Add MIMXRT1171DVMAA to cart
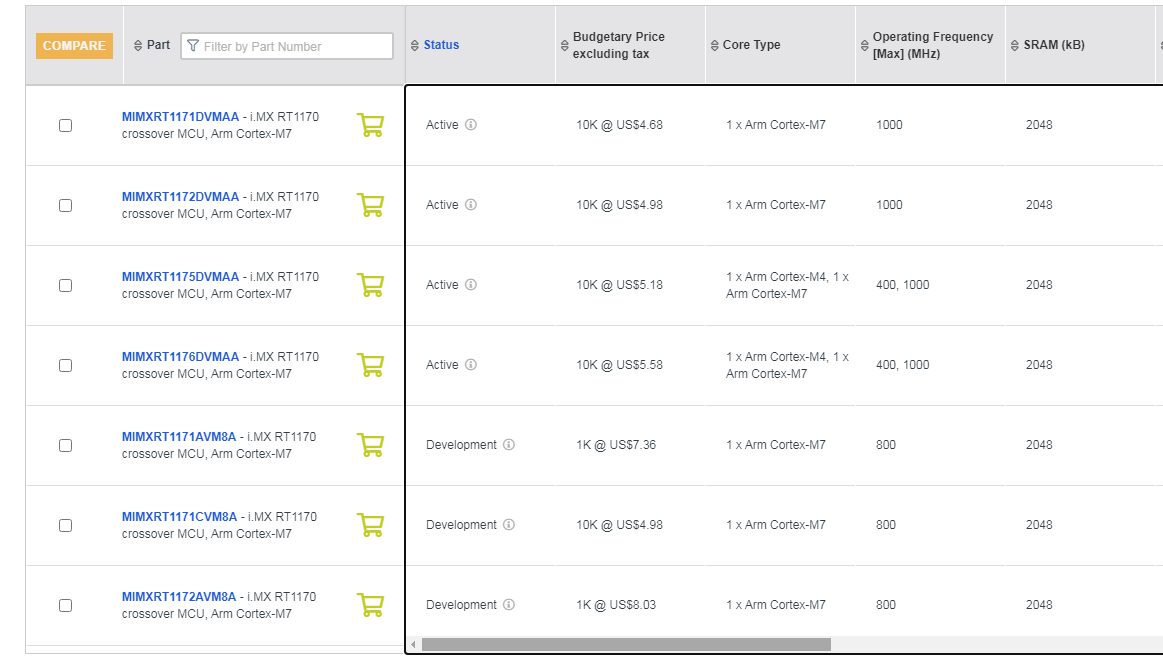This screenshot has width=1163, height=670. 370,125
